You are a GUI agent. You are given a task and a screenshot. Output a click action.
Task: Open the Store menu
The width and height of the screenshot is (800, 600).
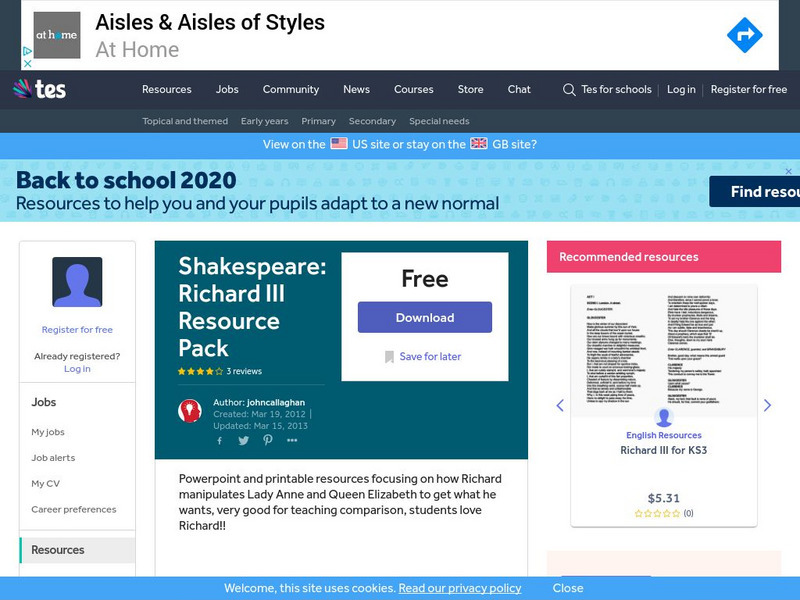(x=470, y=89)
